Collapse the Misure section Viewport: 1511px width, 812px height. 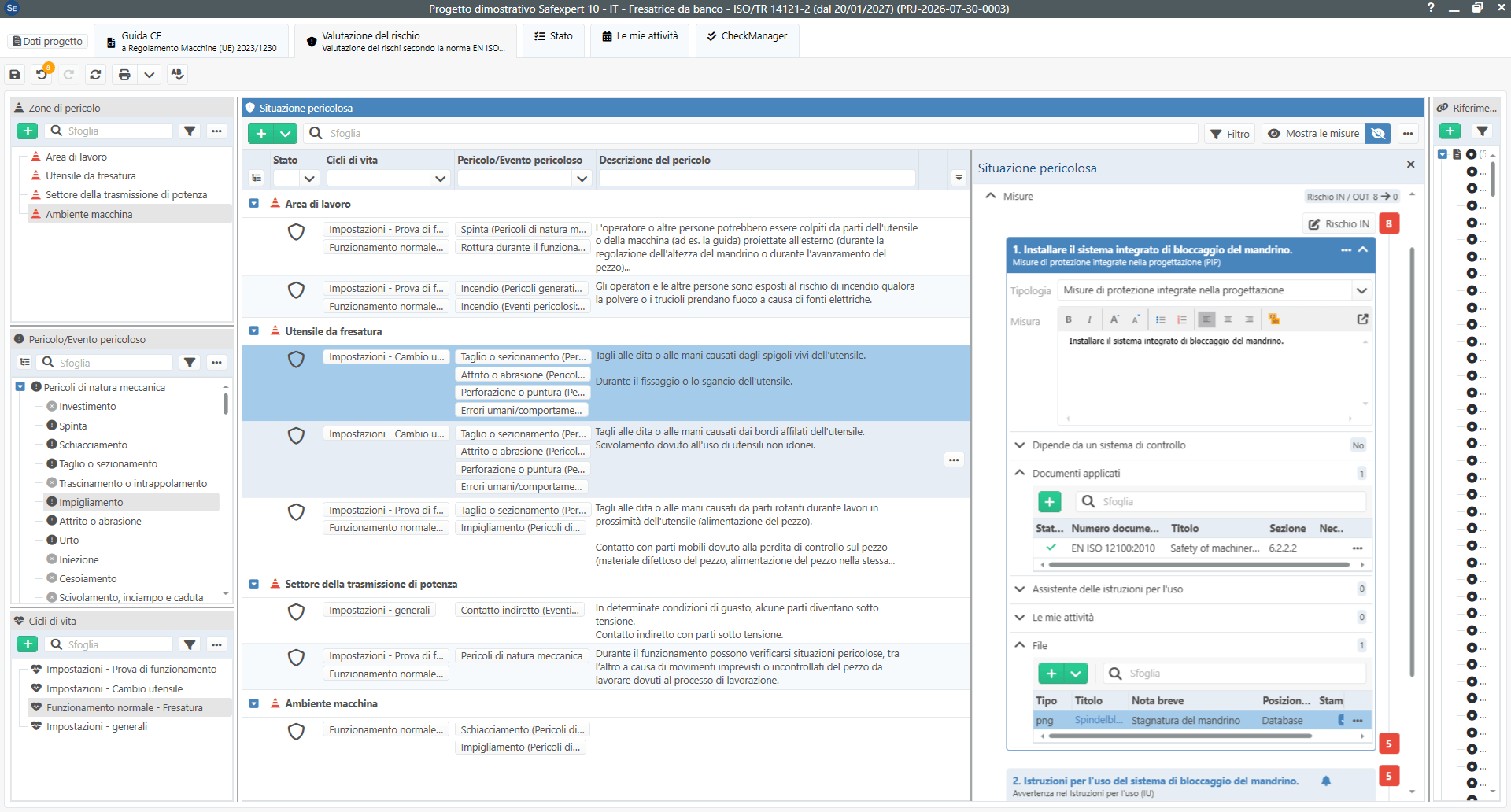click(990, 196)
